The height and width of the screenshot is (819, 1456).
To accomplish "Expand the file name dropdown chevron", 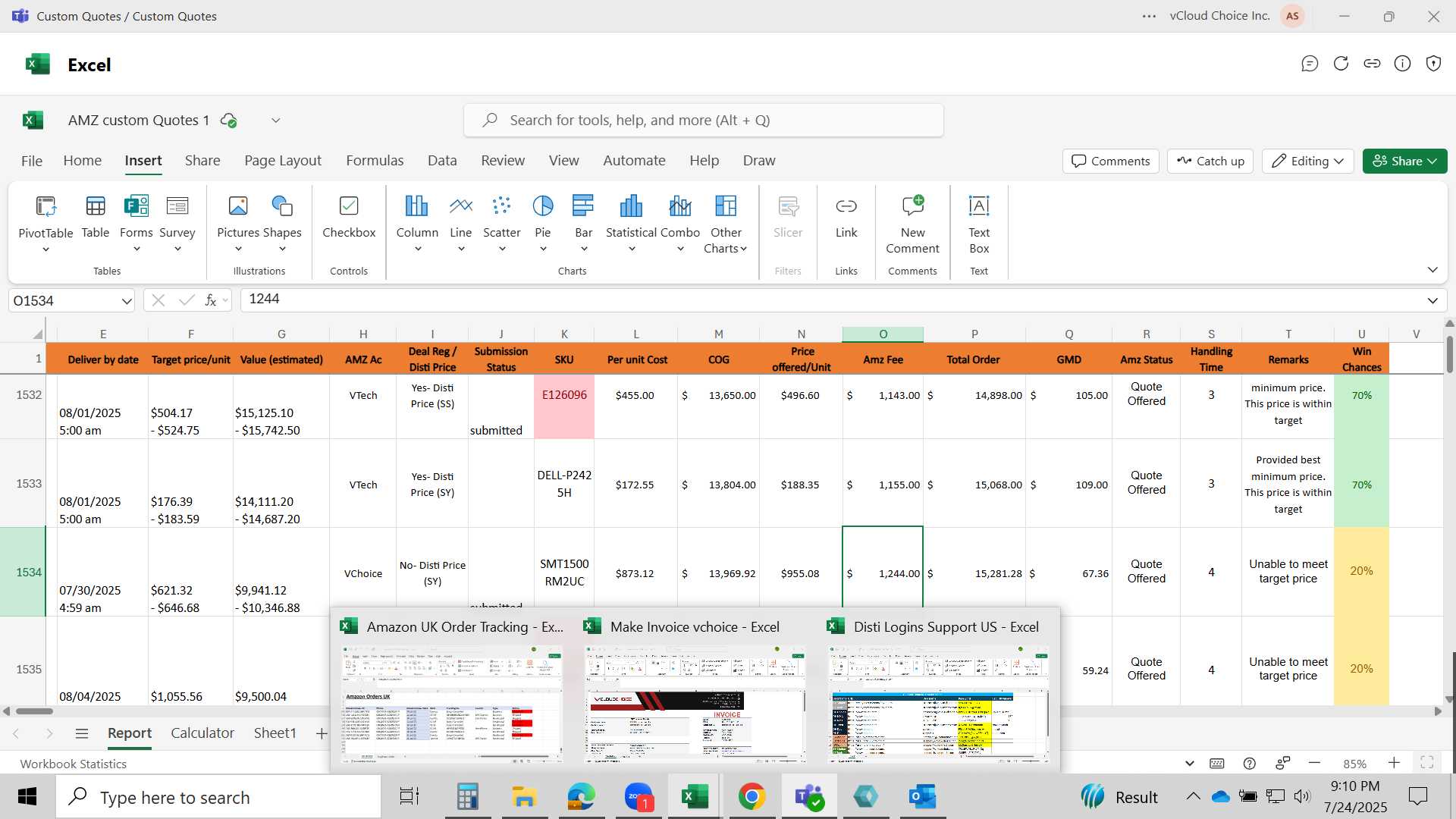I will (x=276, y=121).
